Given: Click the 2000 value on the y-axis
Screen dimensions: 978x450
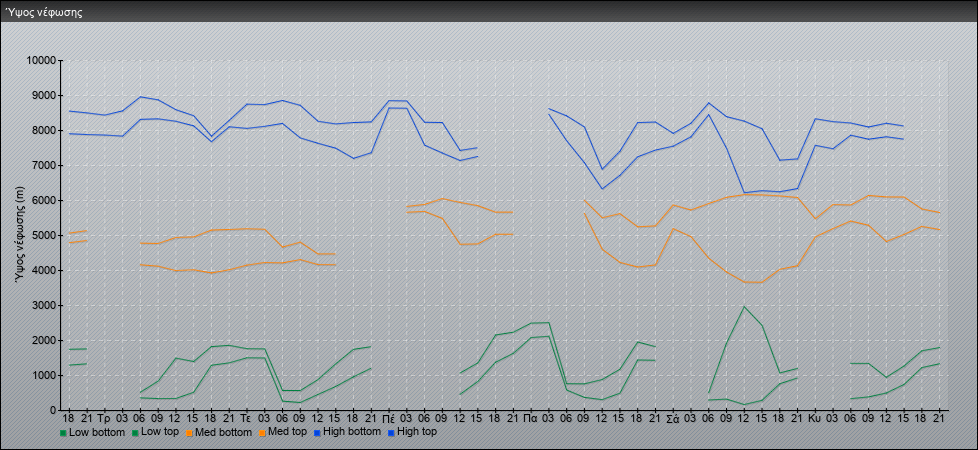Looking at the screenshot, I should coord(44,340).
